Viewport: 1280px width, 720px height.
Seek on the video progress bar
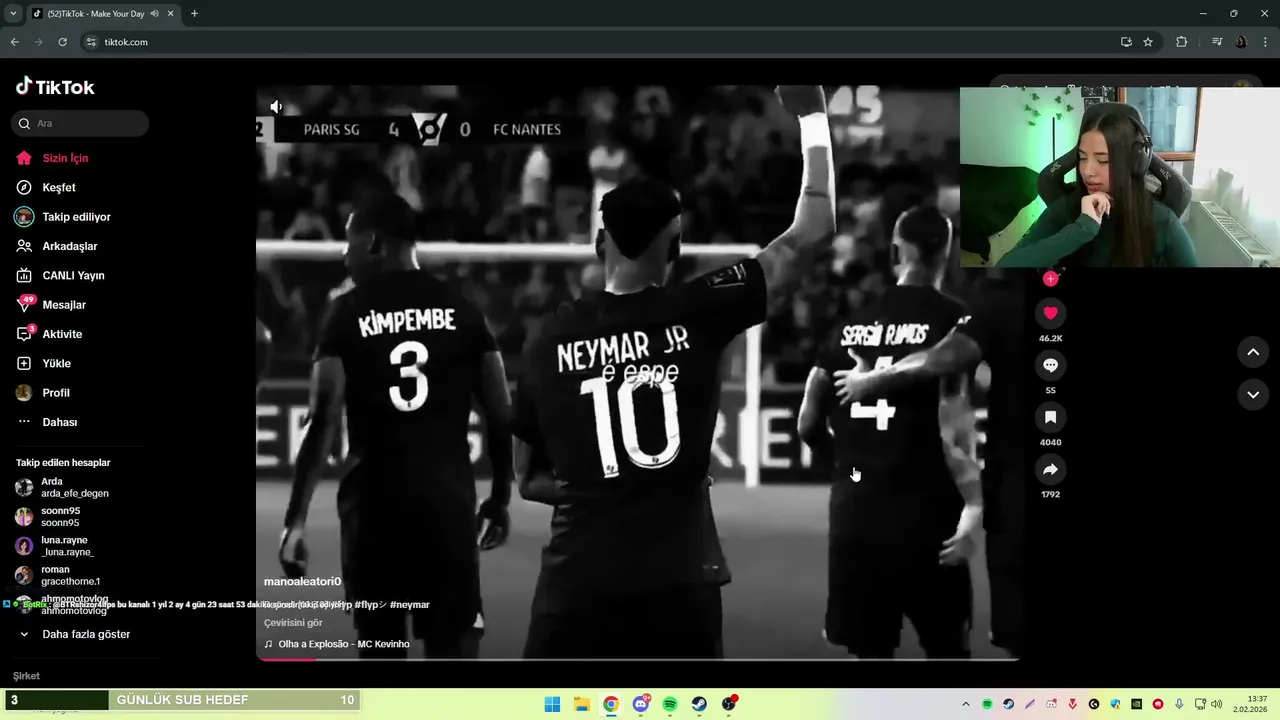pos(638,659)
